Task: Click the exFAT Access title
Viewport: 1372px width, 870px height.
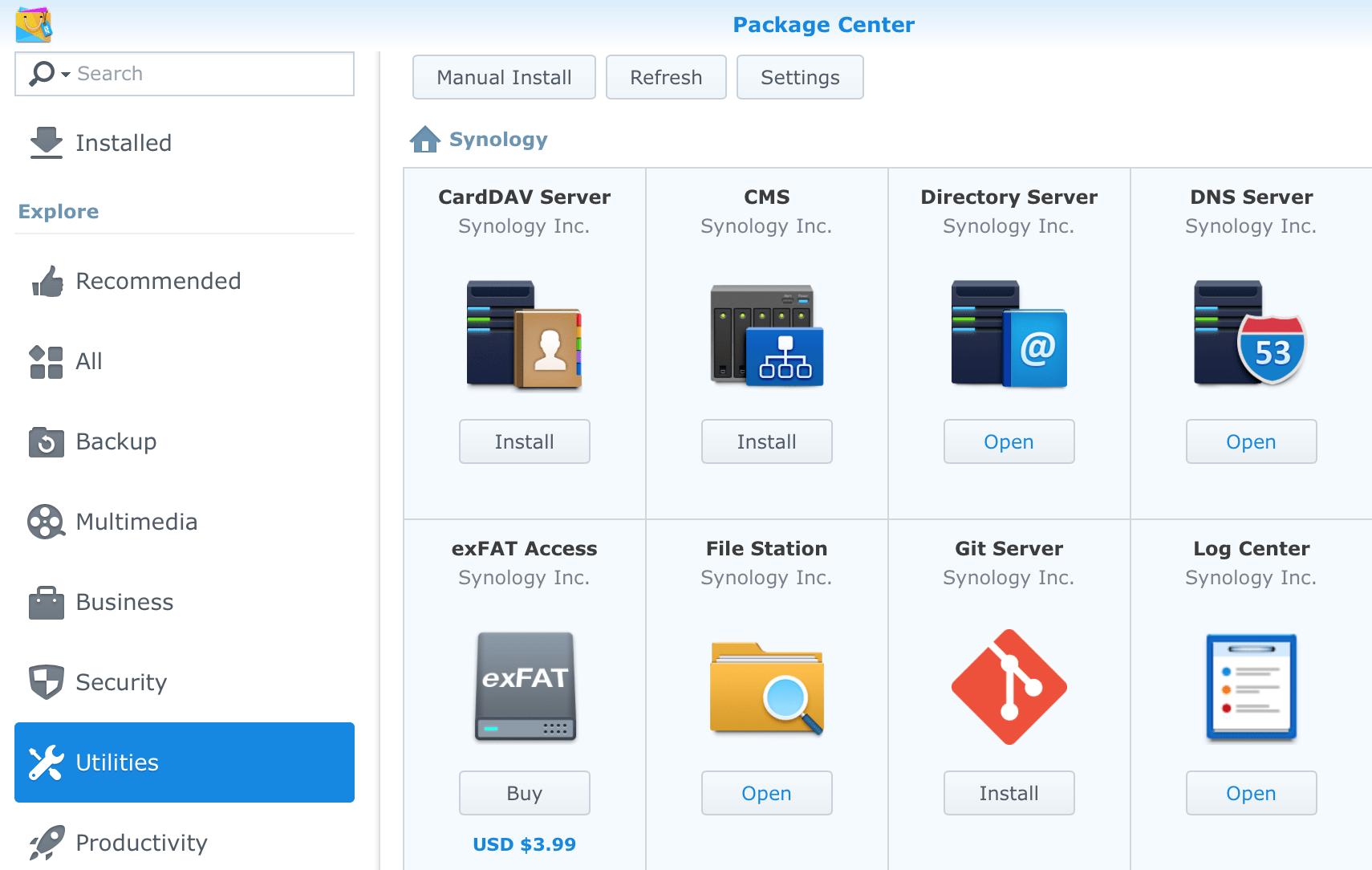Action: coord(525,548)
